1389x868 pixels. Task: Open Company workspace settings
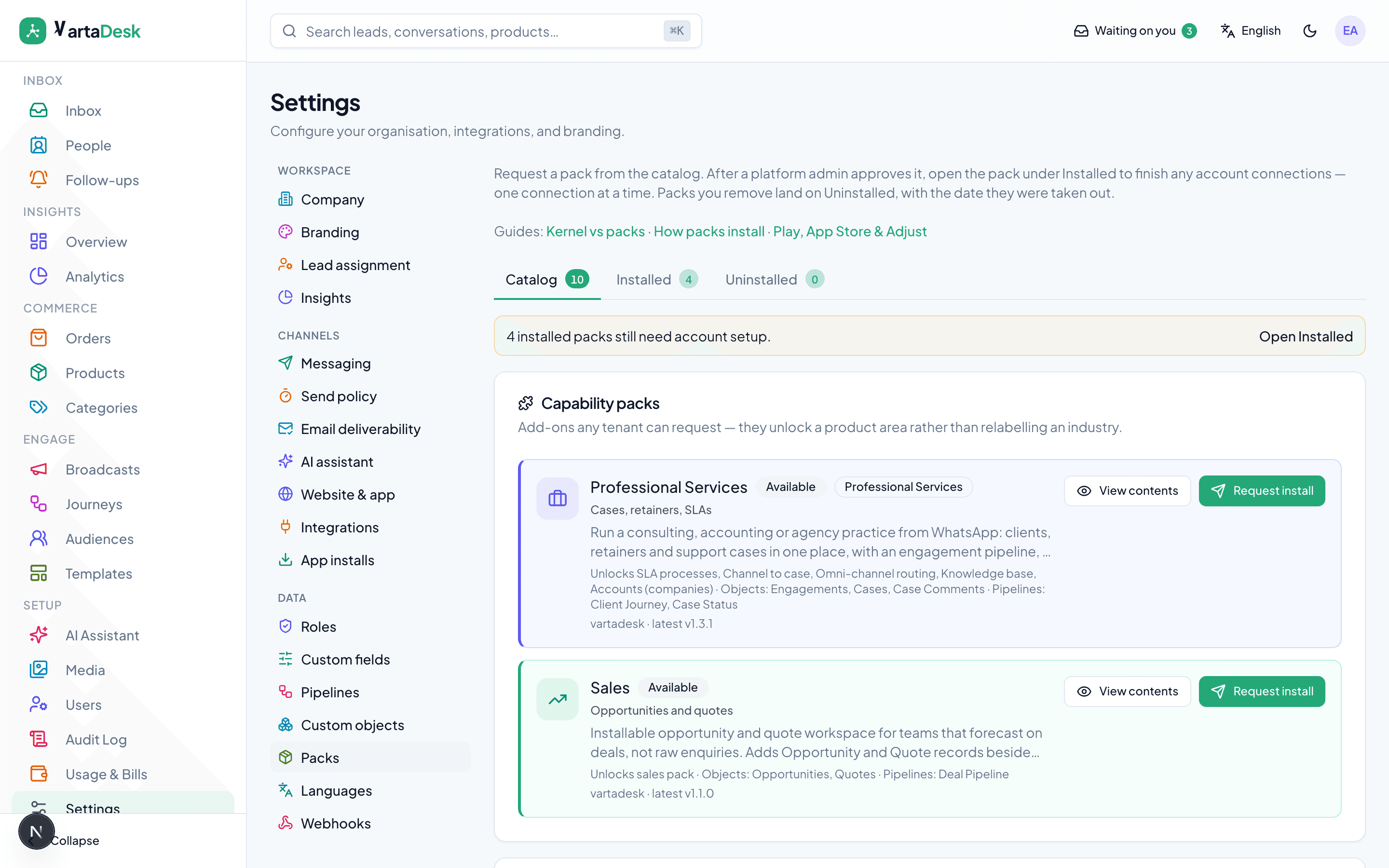click(x=370, y=199)
